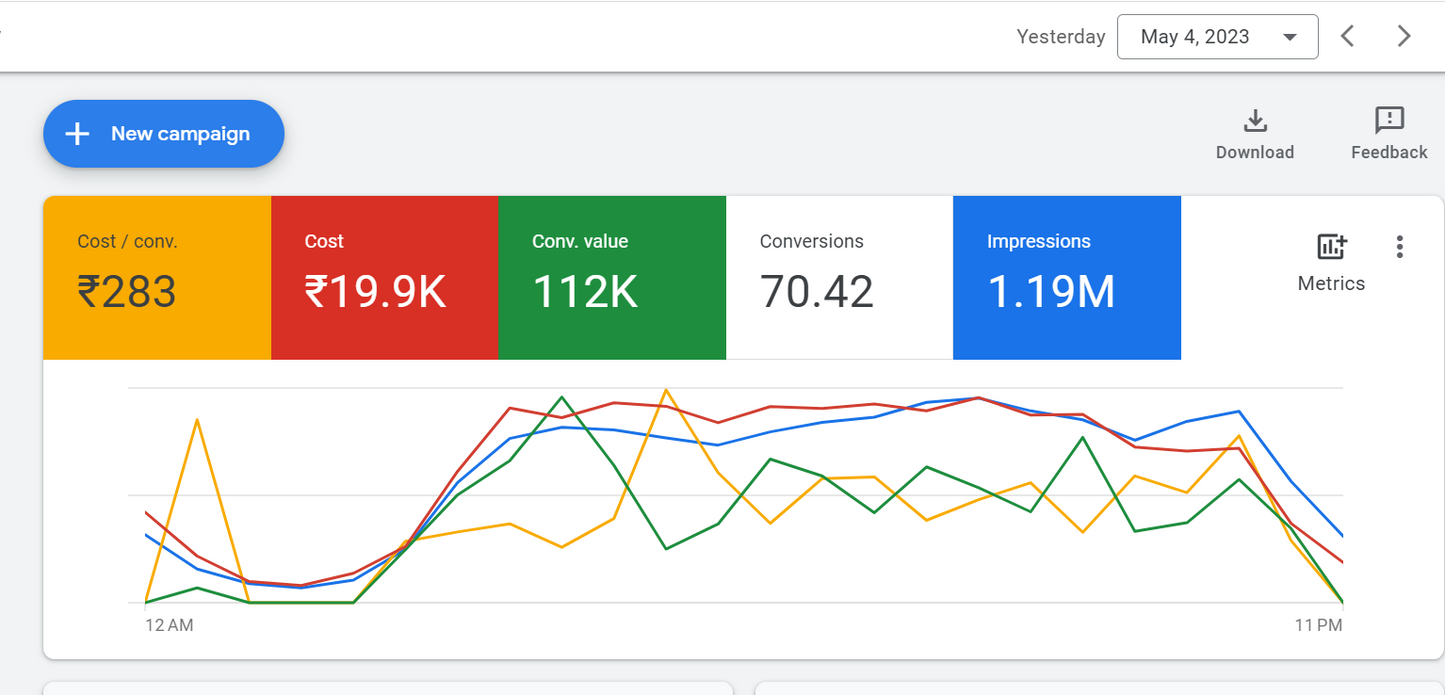1445x695 pixels.
Task: Toggle the blue Impressions metric card
Action: click(x=1066, y=277)
